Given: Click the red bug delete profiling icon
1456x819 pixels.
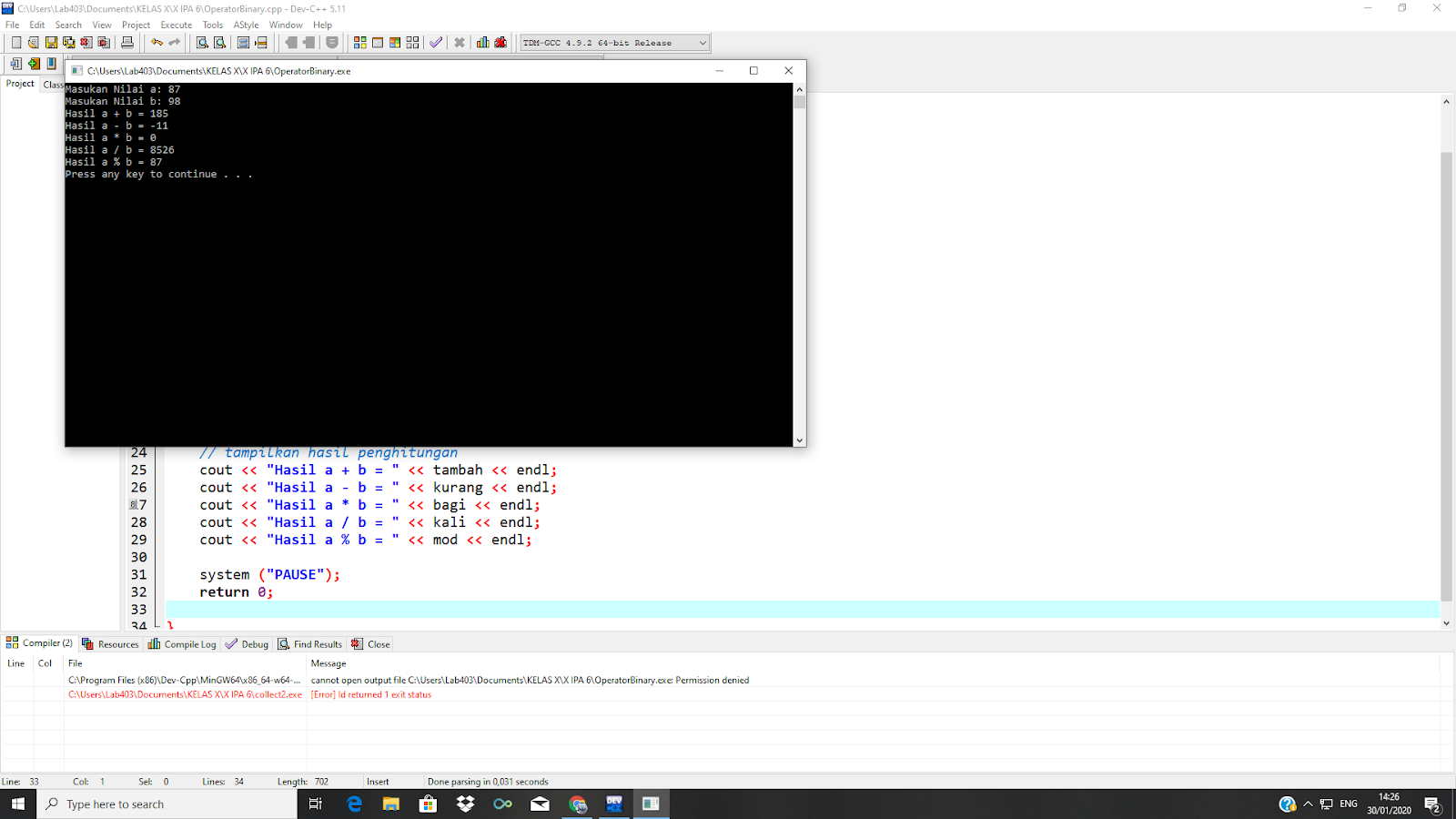Looking at the screenshot, I should (x=500, y=43).
